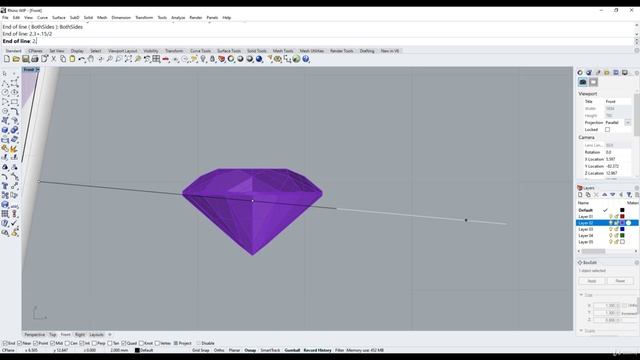Enable the Perp osnap checkbox

click(x=94, y=343)
